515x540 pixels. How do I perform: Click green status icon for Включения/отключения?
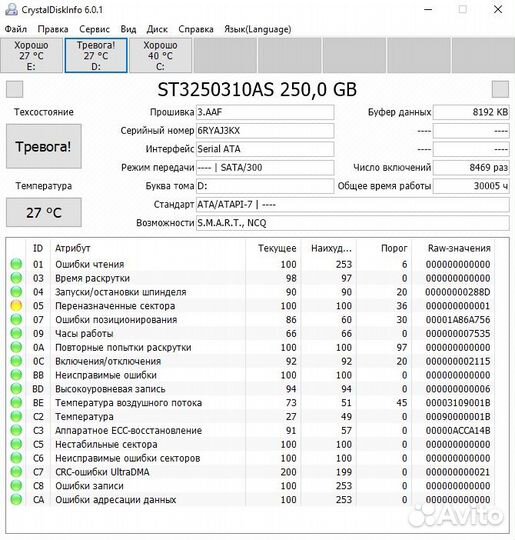pyautogui.click(x=16, y=361)
